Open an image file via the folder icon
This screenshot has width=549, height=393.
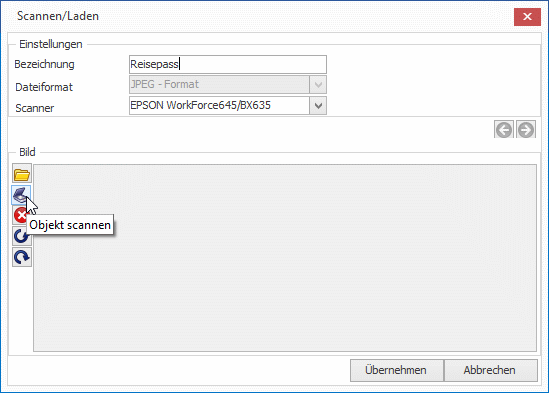point(22,173)
